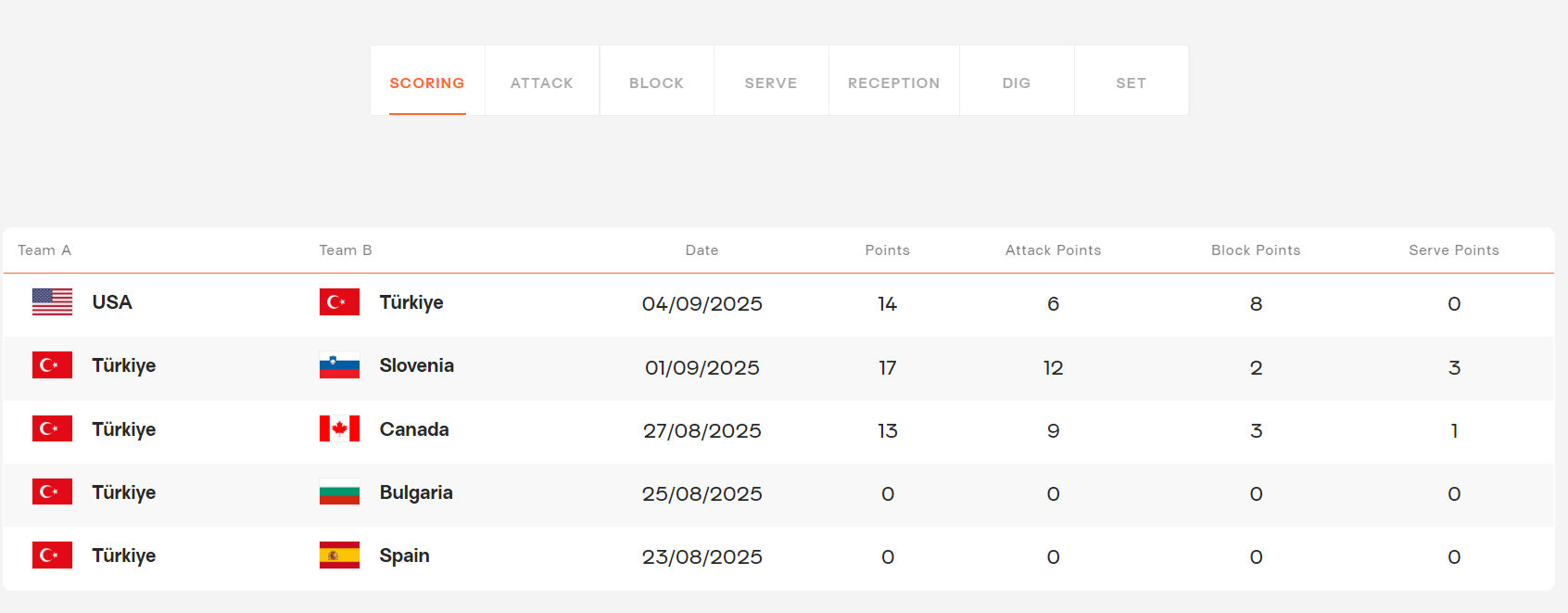The width and height of the screenshot is (1568, 613).
Task: Click Türkiye flag in the USA match row
Action: (x=339, y=302)
